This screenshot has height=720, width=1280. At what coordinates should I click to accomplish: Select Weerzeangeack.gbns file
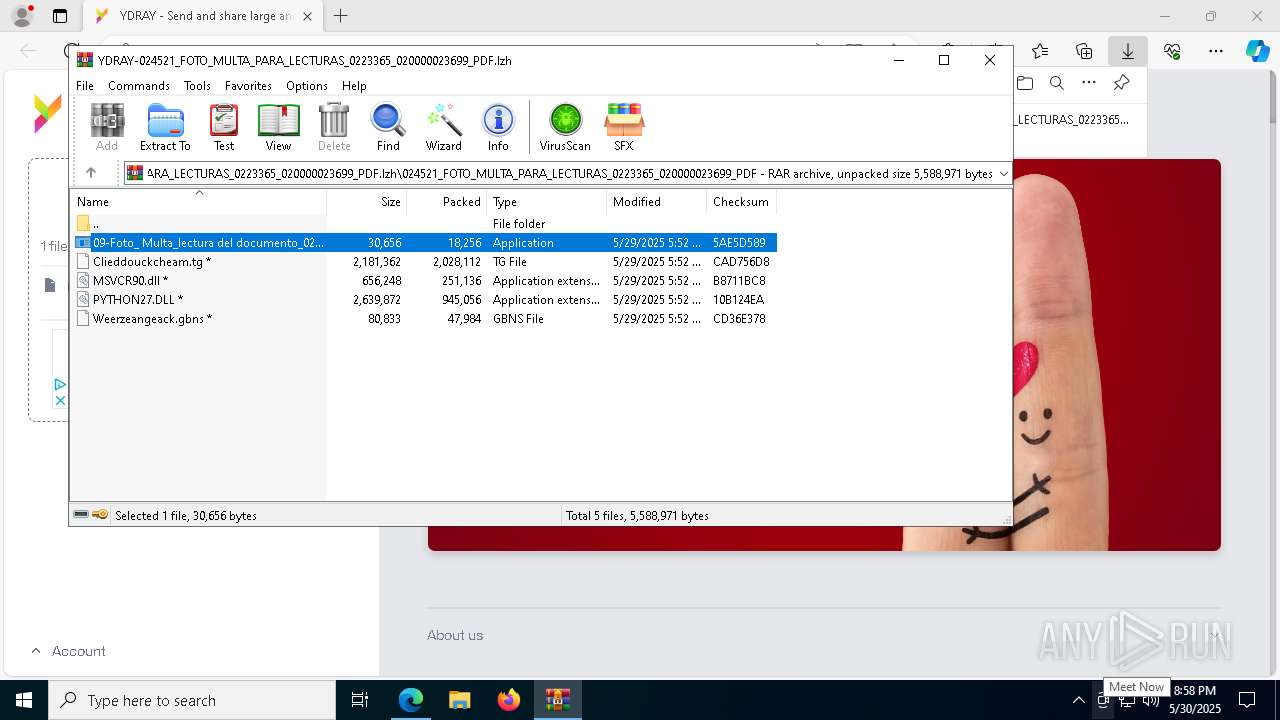point(423,319)
